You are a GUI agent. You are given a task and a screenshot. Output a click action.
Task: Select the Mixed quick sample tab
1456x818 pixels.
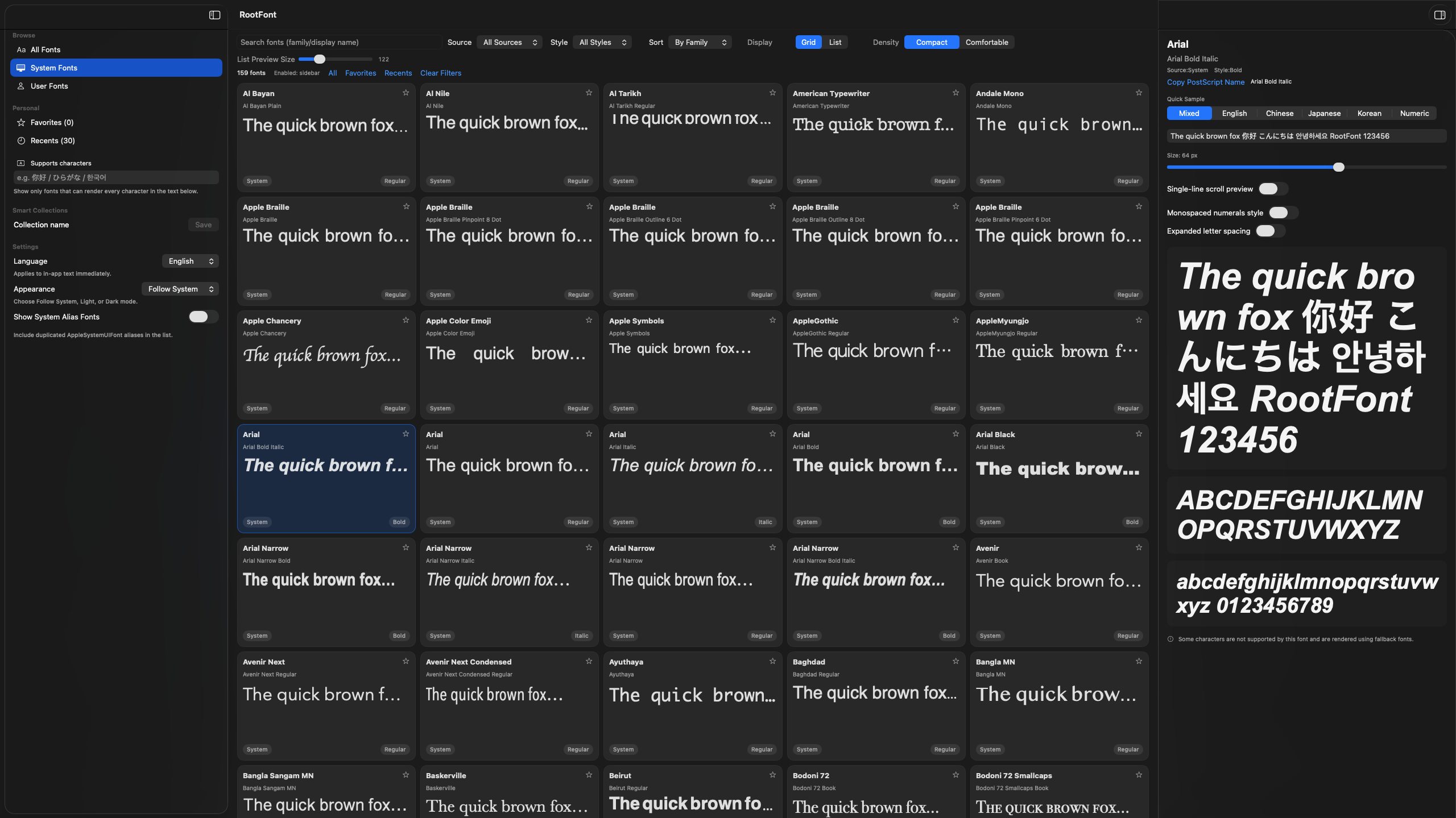tap(1189, 113)
